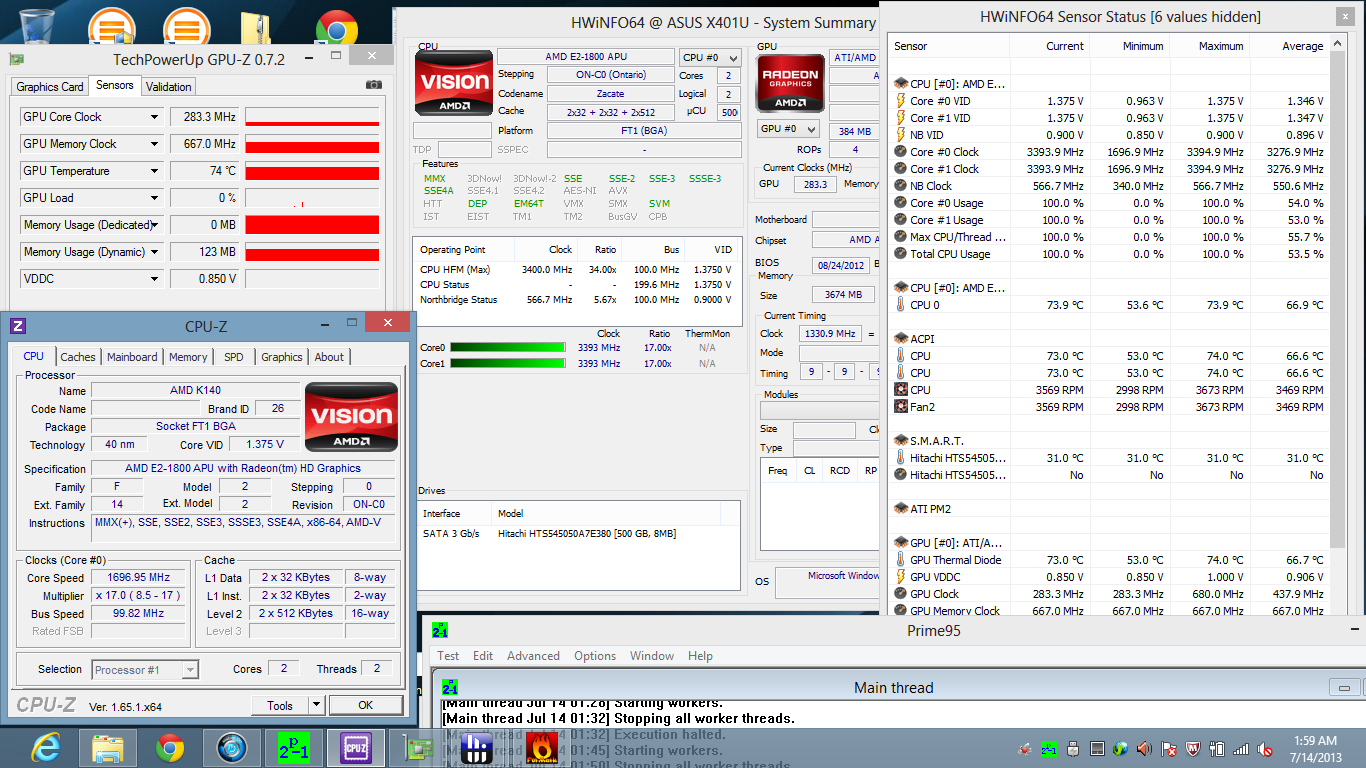Click the GPU-Z title bar graphics card icon
1366x768 pixels.
click(x=16, y=60)
